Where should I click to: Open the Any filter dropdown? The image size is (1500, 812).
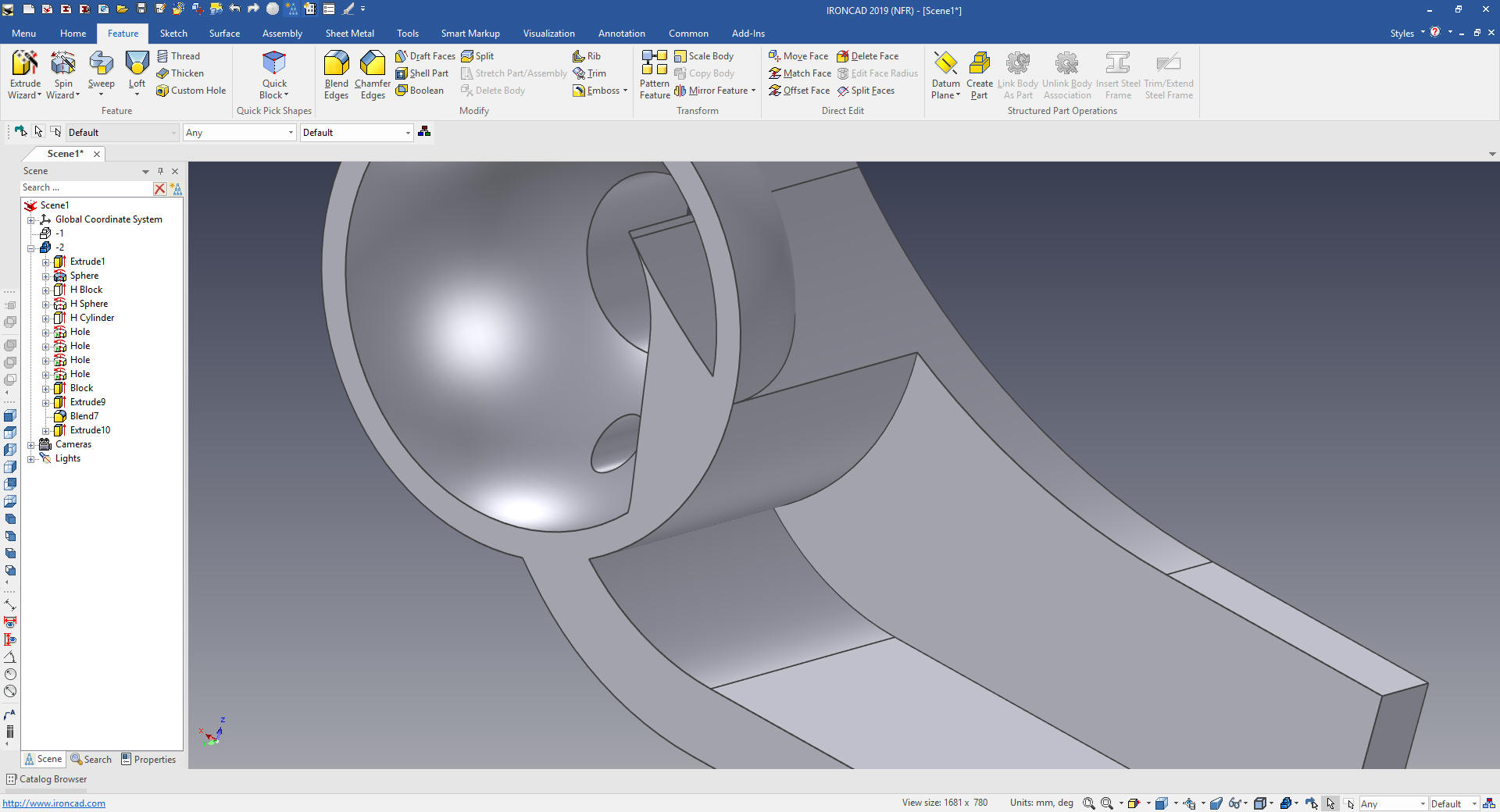coord(291,133)
